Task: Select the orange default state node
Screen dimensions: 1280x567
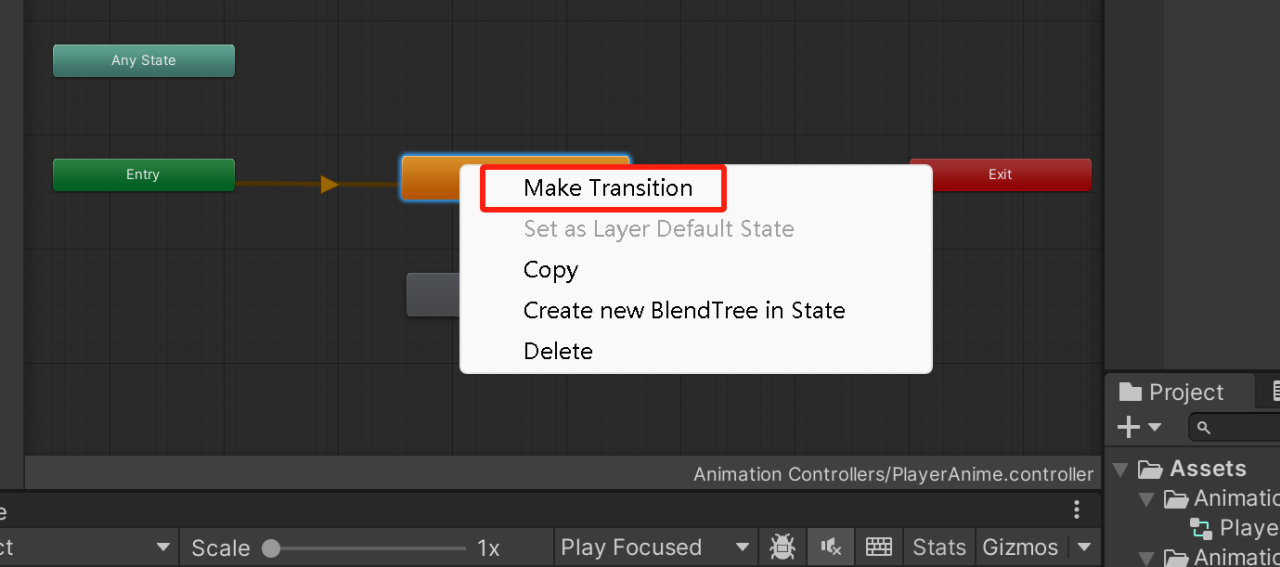Action: click(430, 177)
